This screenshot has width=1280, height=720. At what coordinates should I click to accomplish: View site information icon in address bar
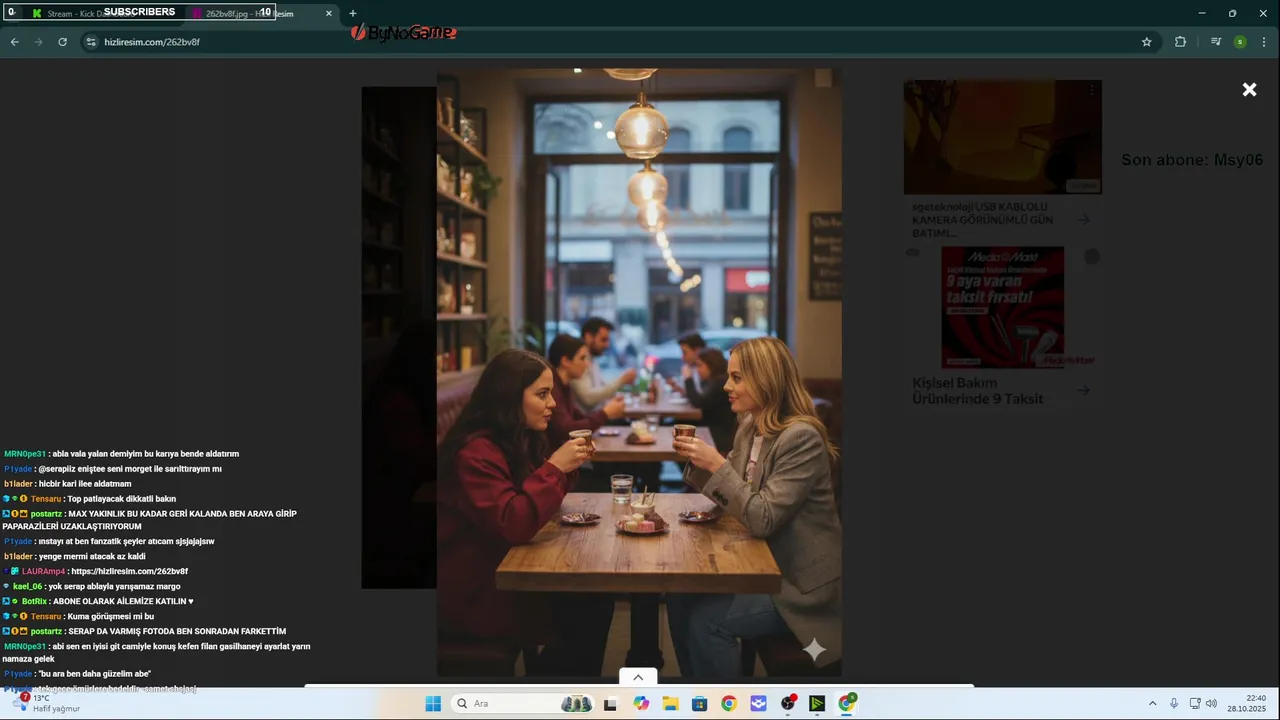(x=91, y=42)
